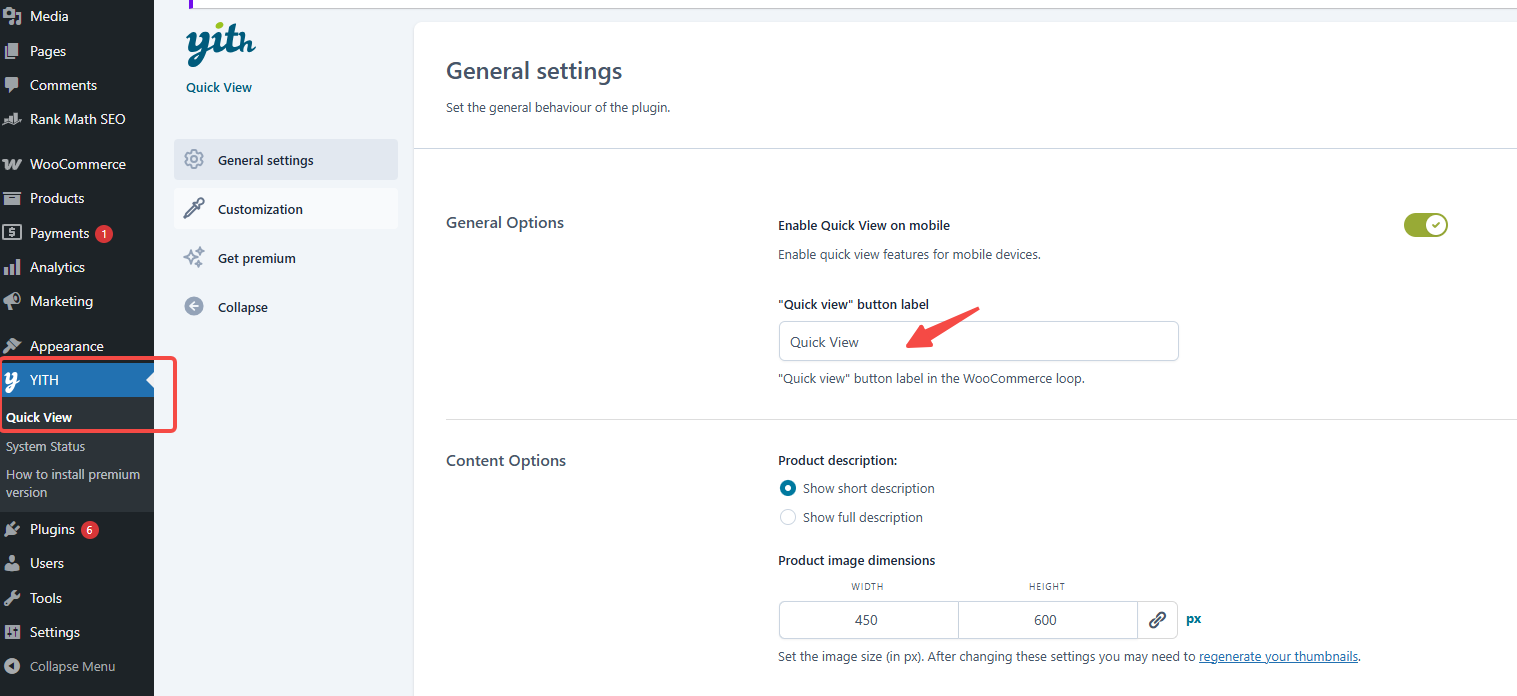Image resolution: width=1517 pixels, height=696 pixels.
Task: Click the YITH logo image
Action: click(x=220, y=45)
